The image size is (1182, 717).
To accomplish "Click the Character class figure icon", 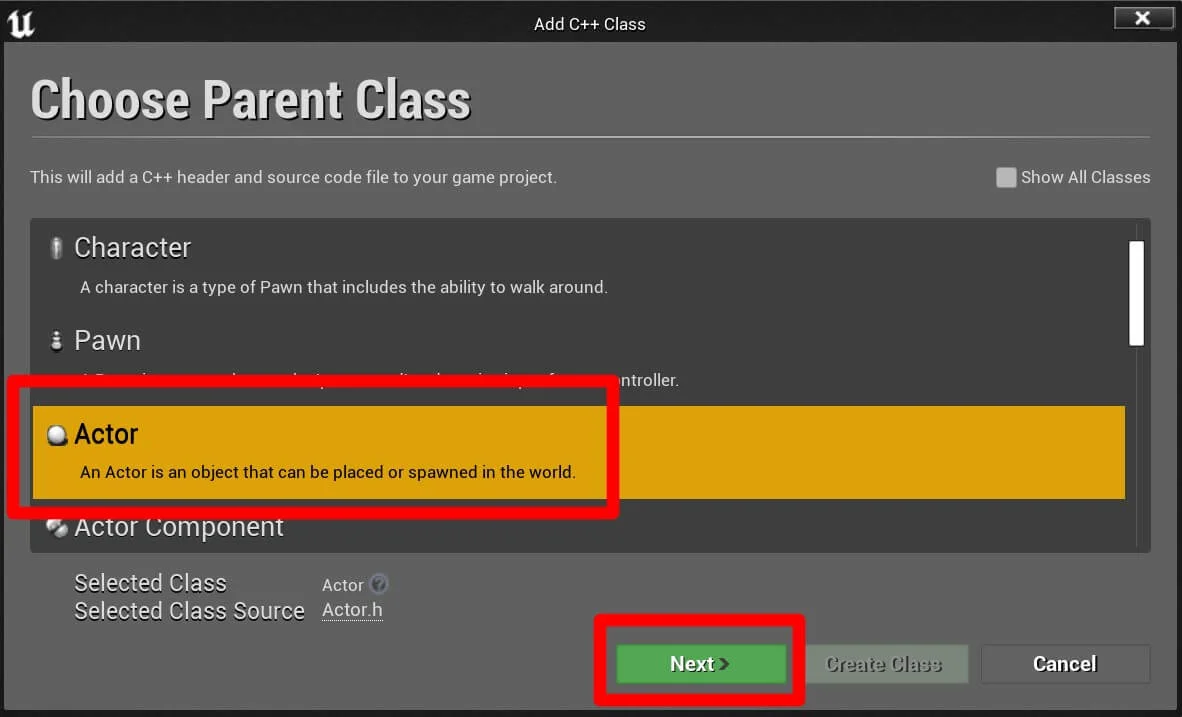I will point(56,248).
